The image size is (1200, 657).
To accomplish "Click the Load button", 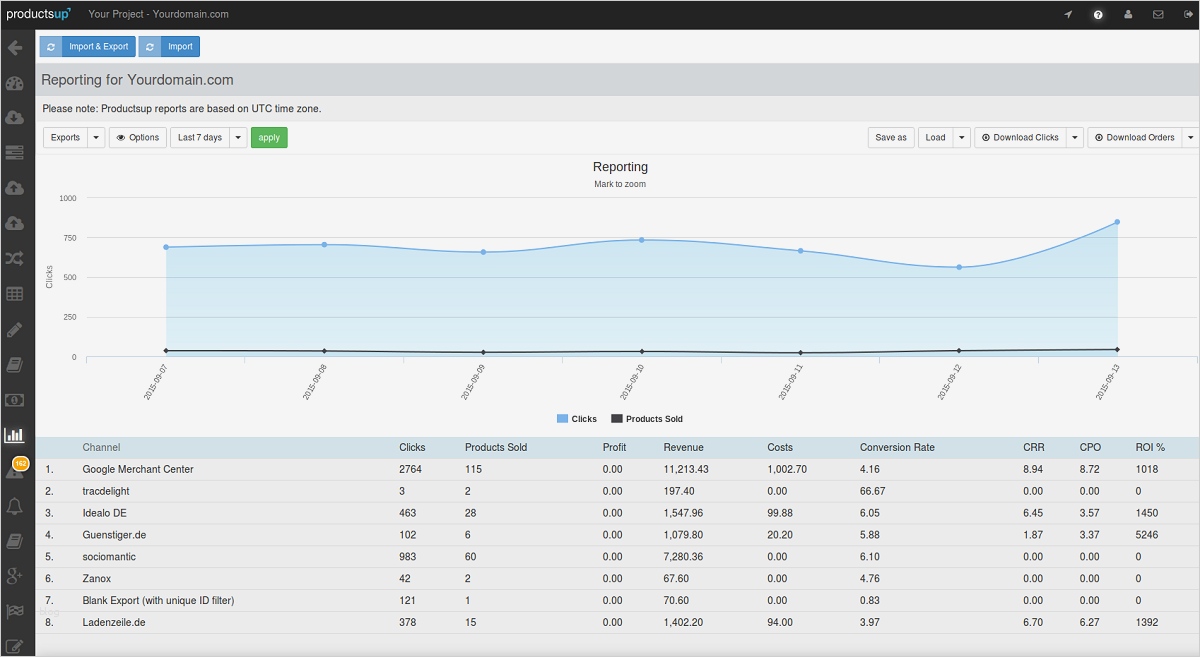I will click(x=935, y=137).
